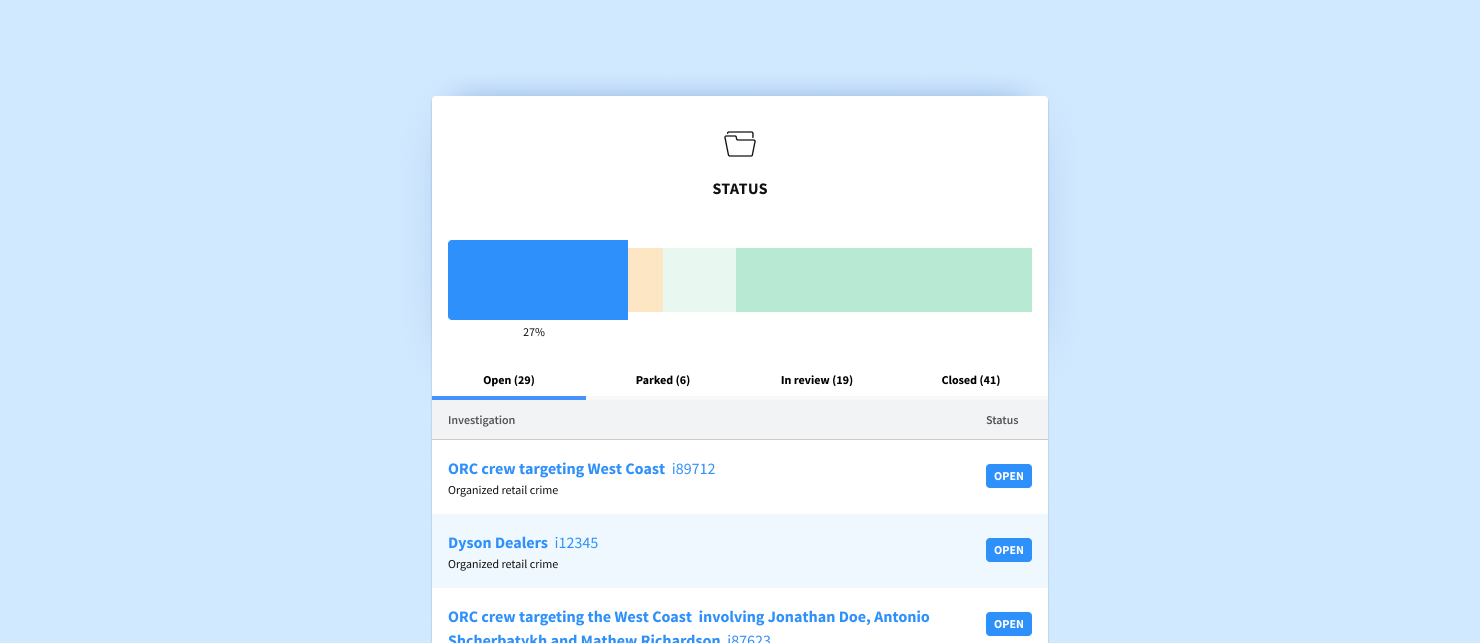Click the Organized retail crime label under Dyson Dealers

[503, 564]
